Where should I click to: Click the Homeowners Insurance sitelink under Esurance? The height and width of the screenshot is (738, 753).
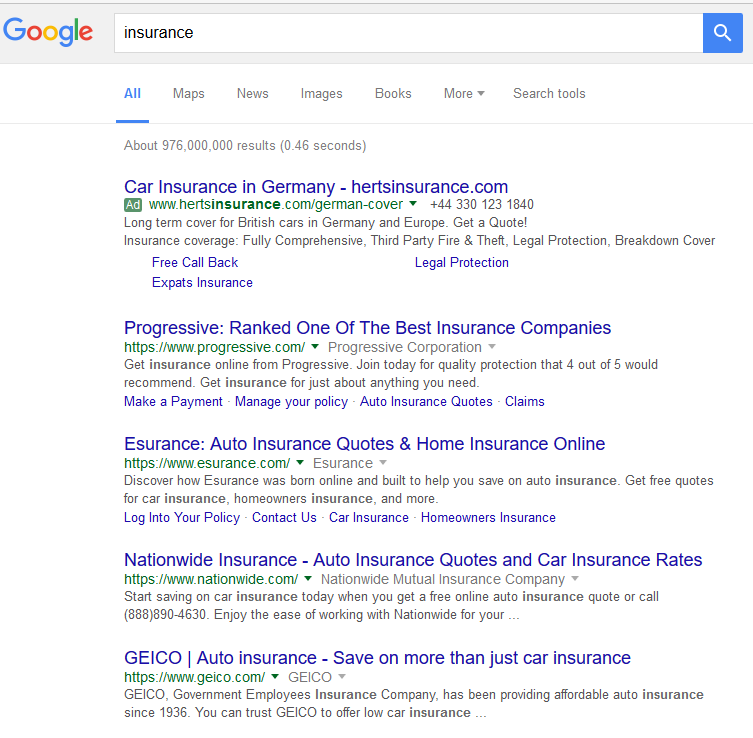click(488, 517)
